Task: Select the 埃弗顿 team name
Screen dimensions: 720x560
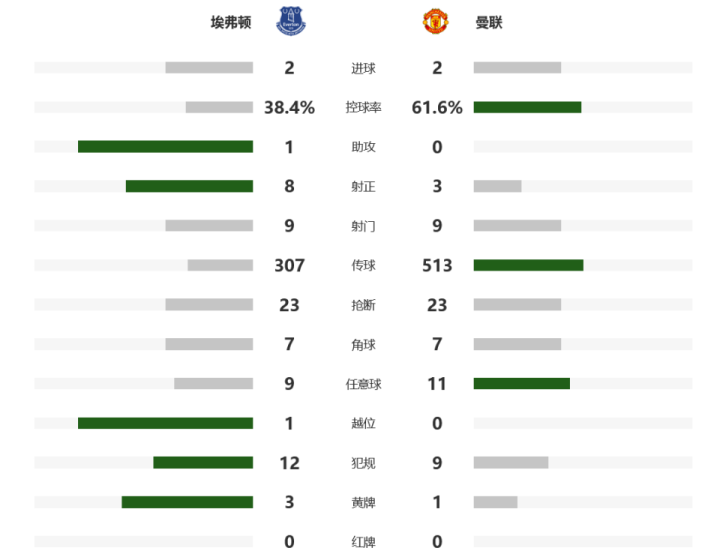Action: tap(231, 22)
